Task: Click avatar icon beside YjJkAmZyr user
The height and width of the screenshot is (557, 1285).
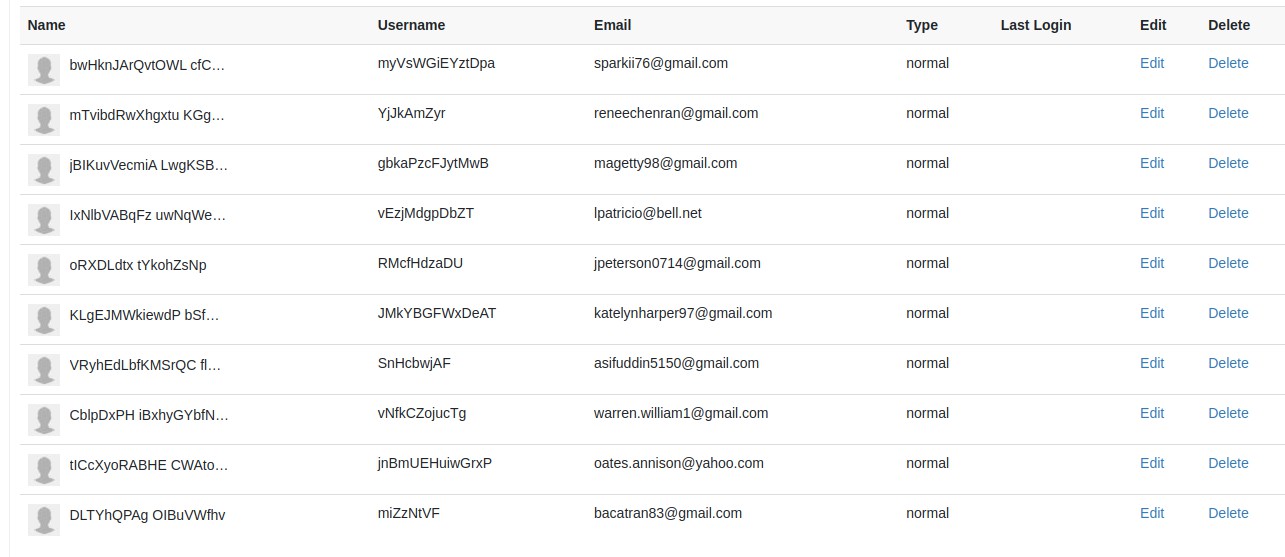Action: [x=44, y=119]
